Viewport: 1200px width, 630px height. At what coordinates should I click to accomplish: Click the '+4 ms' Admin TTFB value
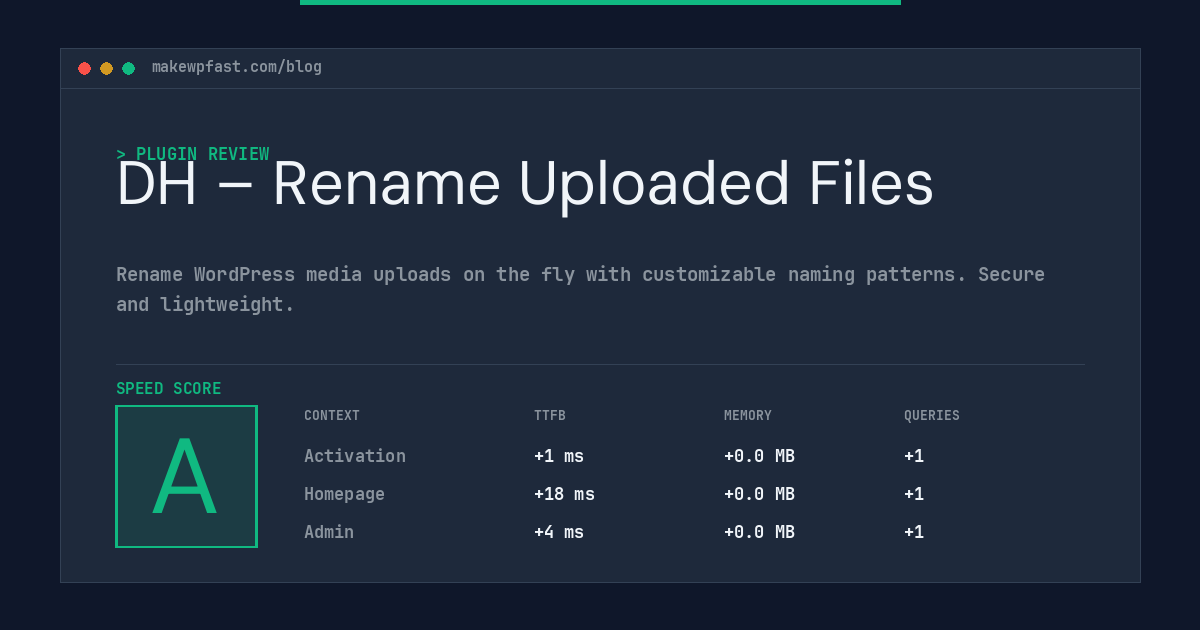coord(559,532)
